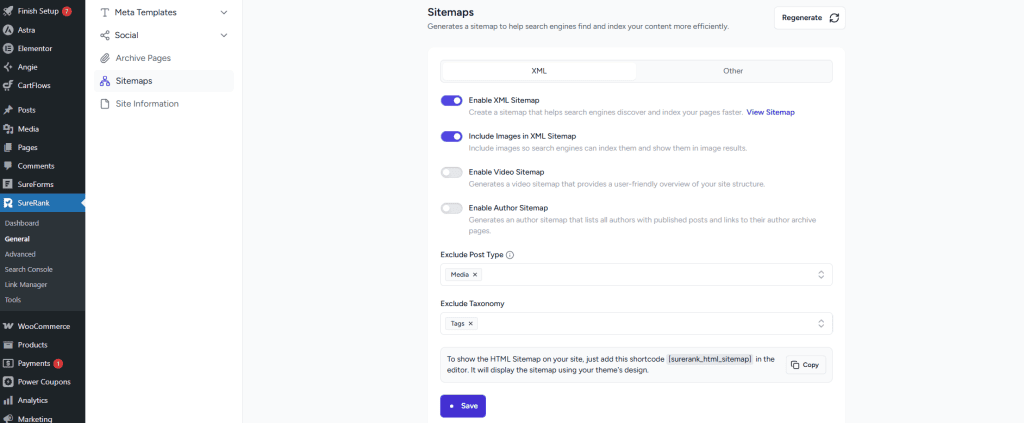Click the Exclude Post Type info icon
The image size is (1024, 423).
point(510,255)
